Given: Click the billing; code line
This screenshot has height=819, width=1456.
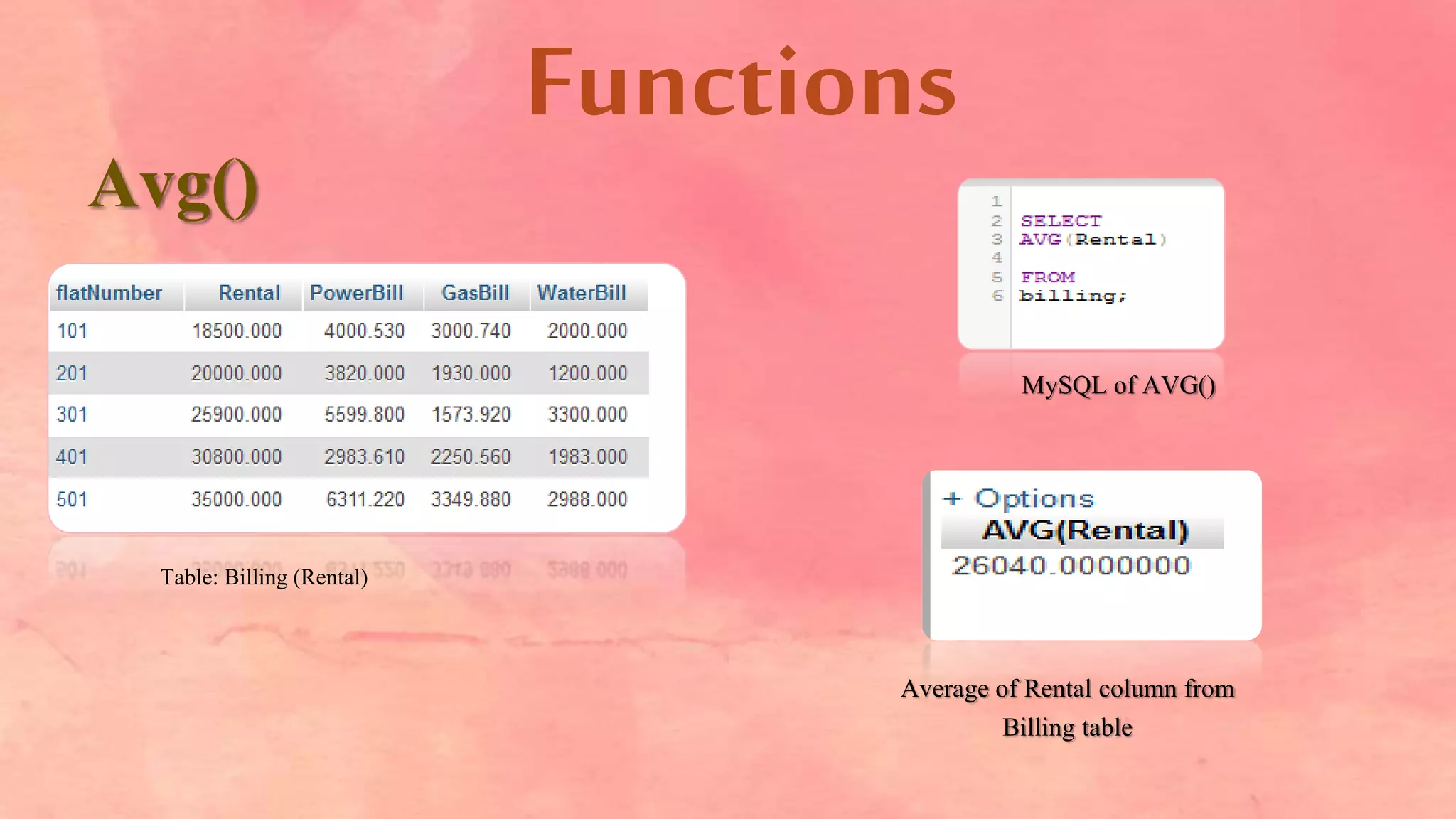Looking at the screenshot, I should [x=1073, y=296].
